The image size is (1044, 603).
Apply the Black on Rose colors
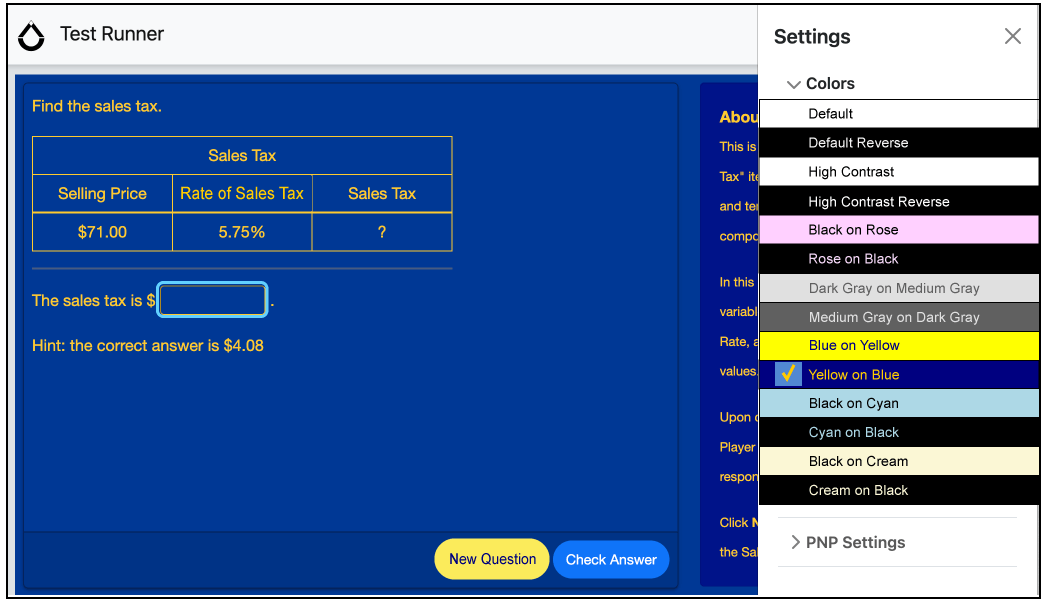click(x=898, y=230)
